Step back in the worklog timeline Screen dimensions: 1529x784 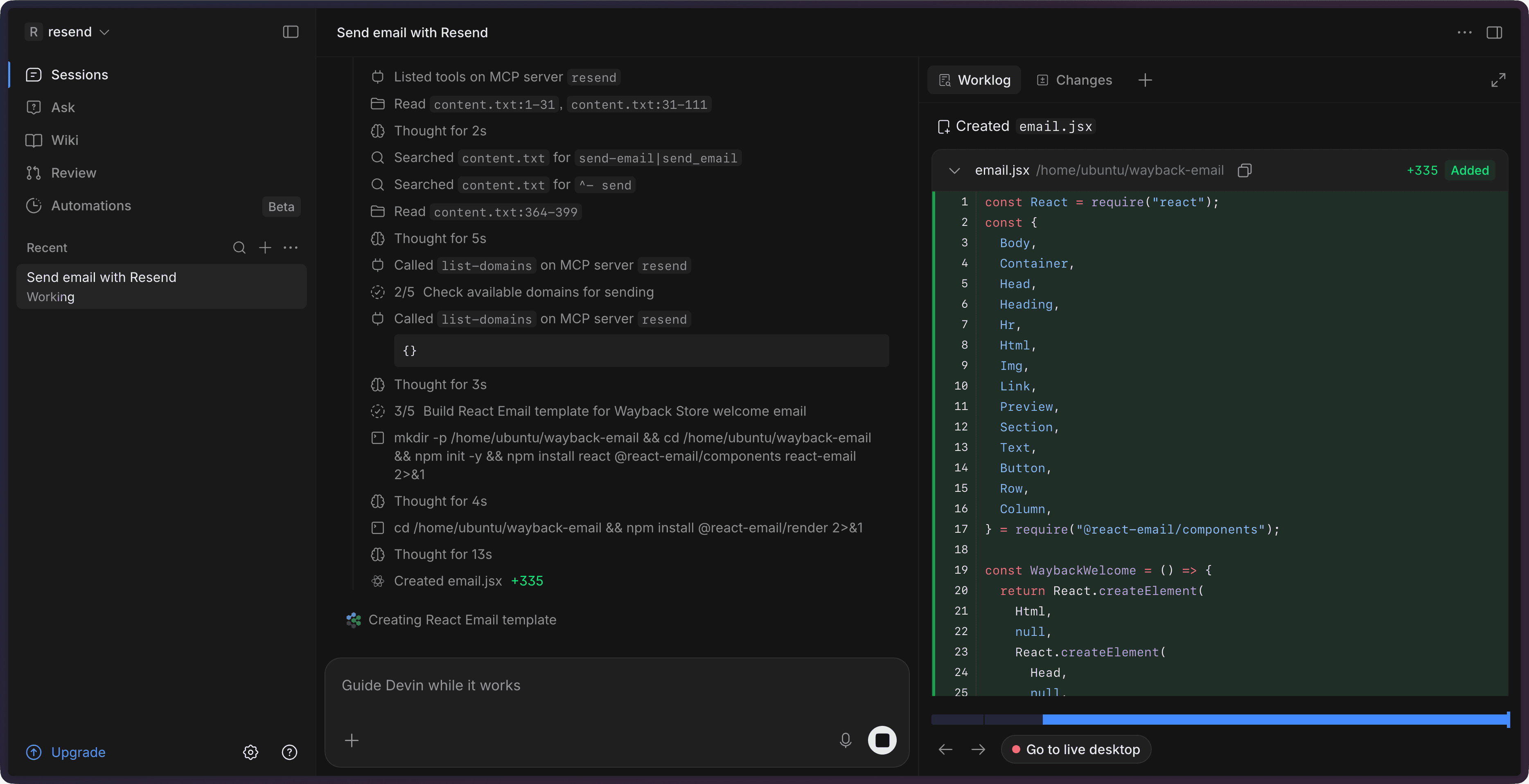point(945,750)
